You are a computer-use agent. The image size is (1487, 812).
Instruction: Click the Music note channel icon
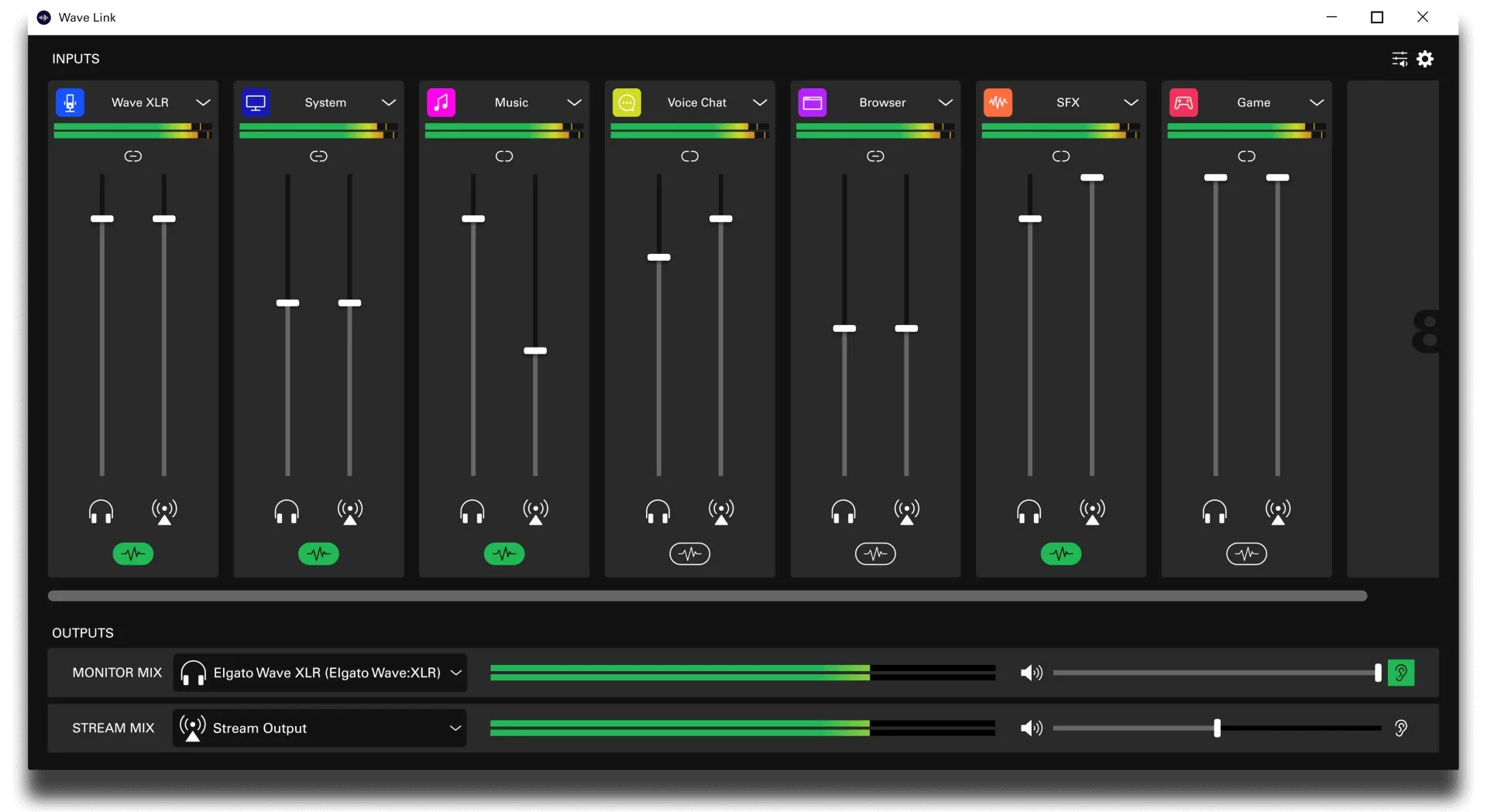point(441,102)
